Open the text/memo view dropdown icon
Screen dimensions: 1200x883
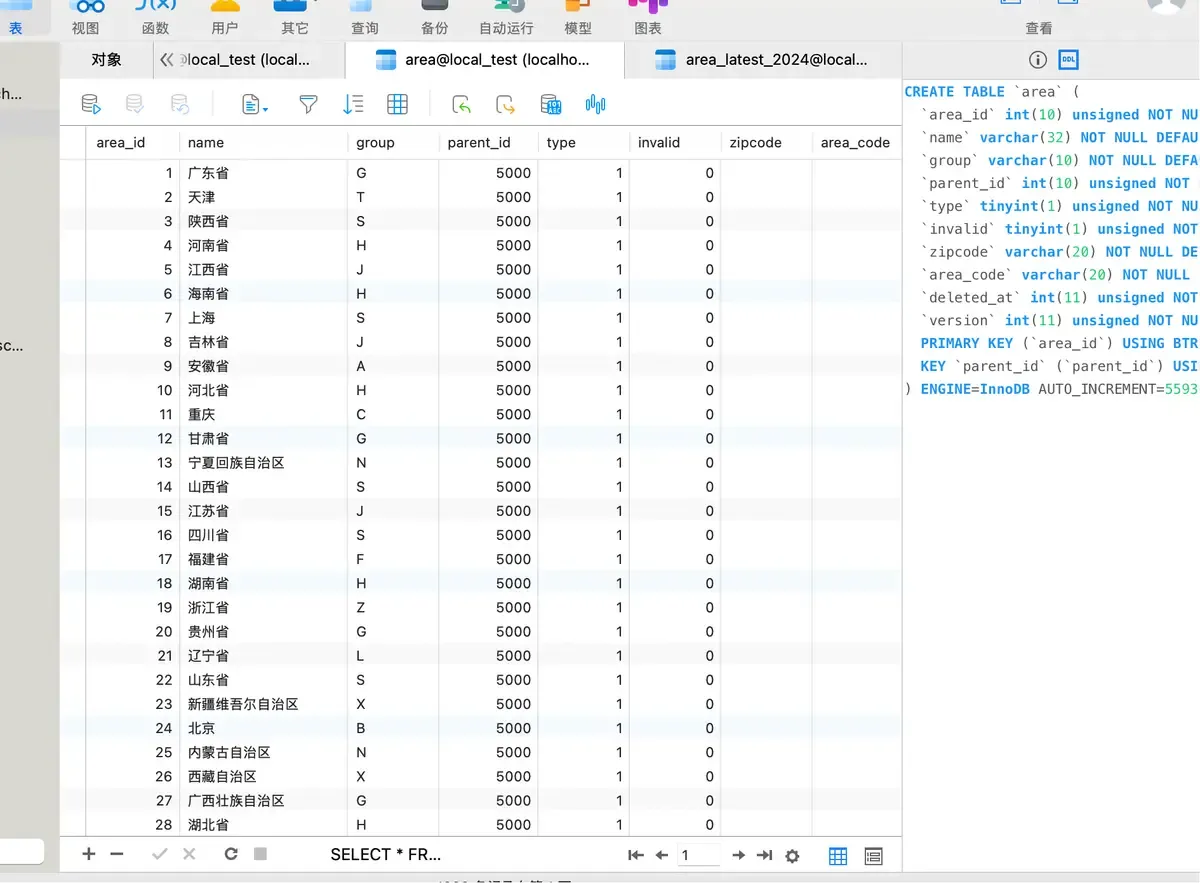click(254, 104)
